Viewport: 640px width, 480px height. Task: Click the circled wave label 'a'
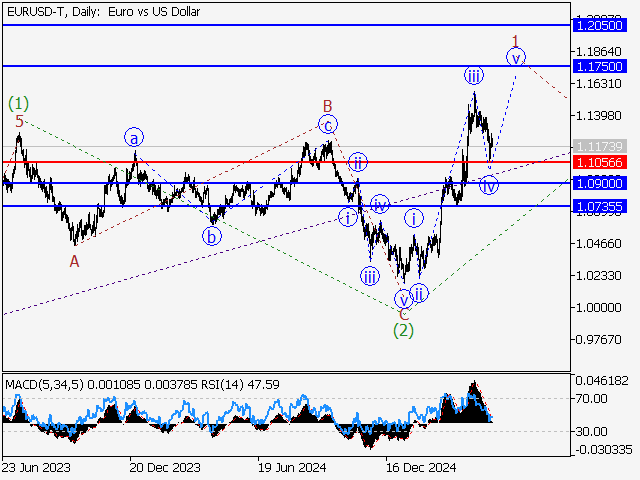point(134,138)
